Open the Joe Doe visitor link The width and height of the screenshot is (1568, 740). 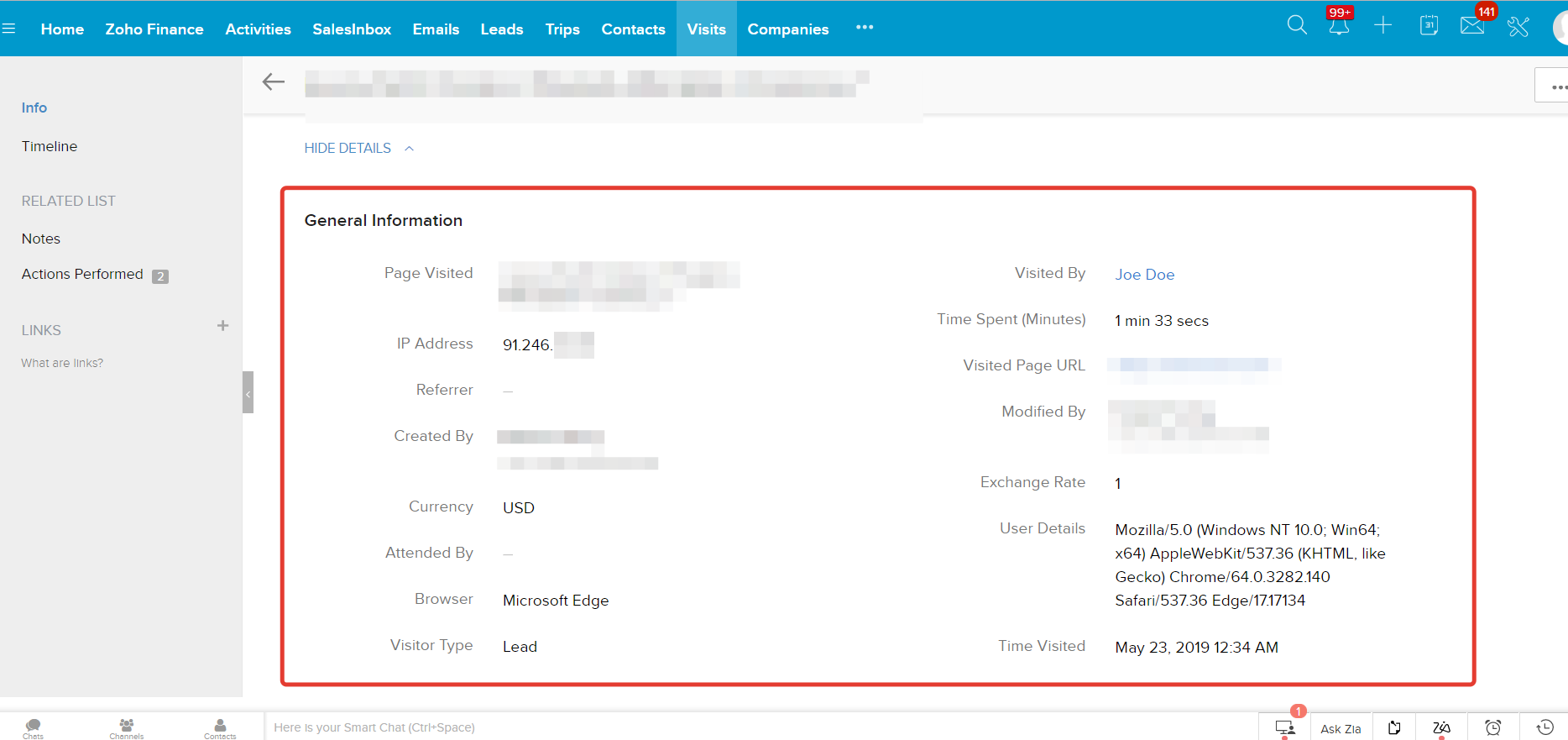[1145, 275]
